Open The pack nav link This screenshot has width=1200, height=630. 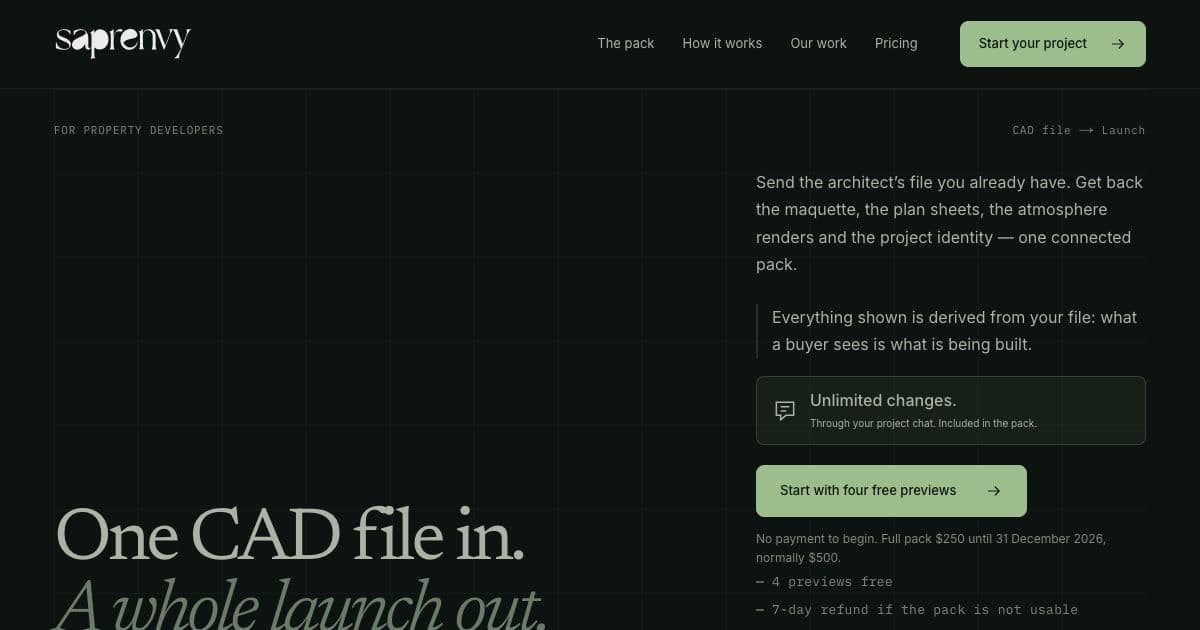pyautogui.click(x=626, y=43)
